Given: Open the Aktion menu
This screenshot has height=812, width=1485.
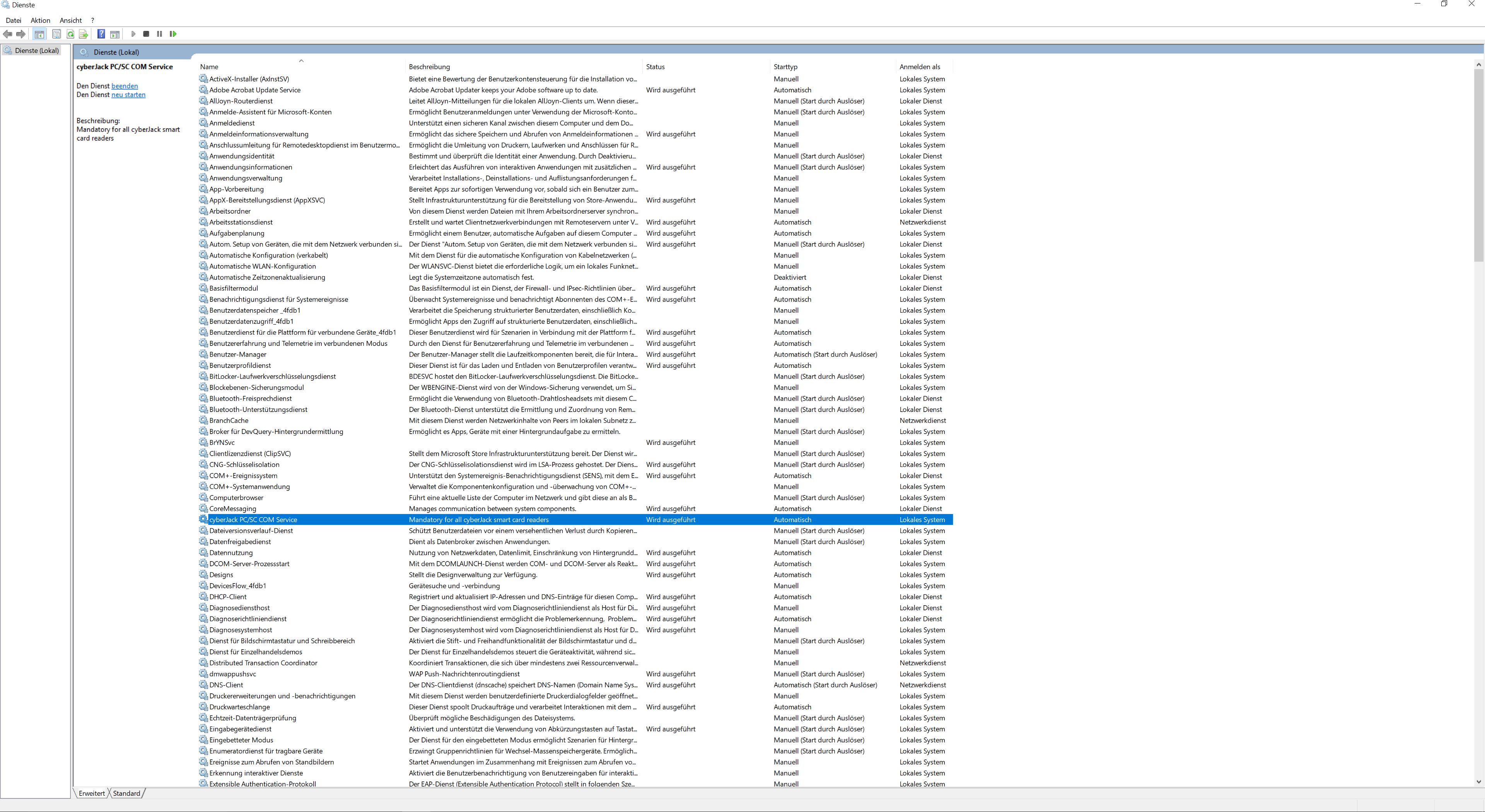Looking at the screenshot, I should pos(40,20).
